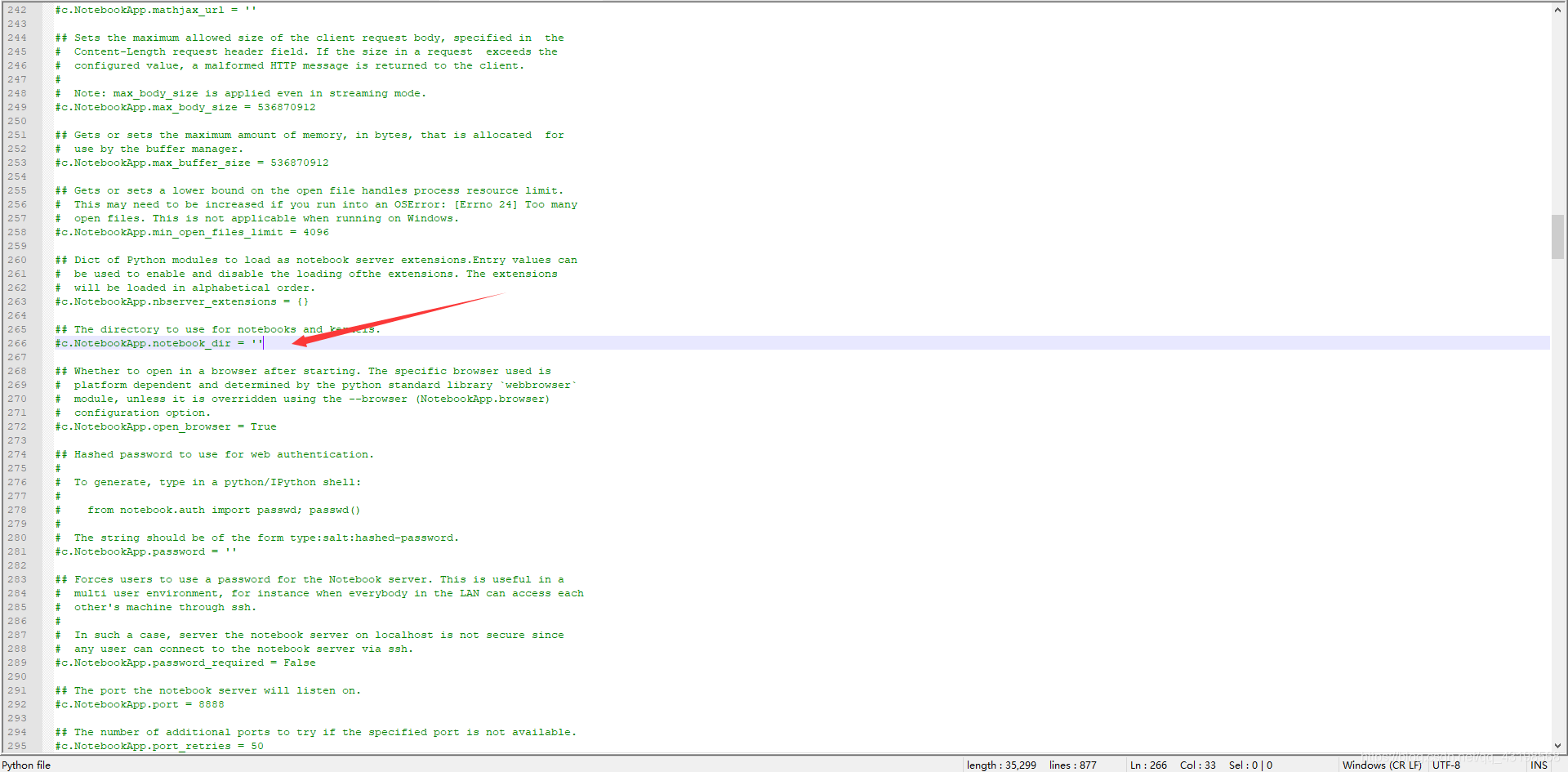Viewport: 1568px width, 772px height.
Task: Click the "other's machine through ssh." line
Action: pos(156,607)
